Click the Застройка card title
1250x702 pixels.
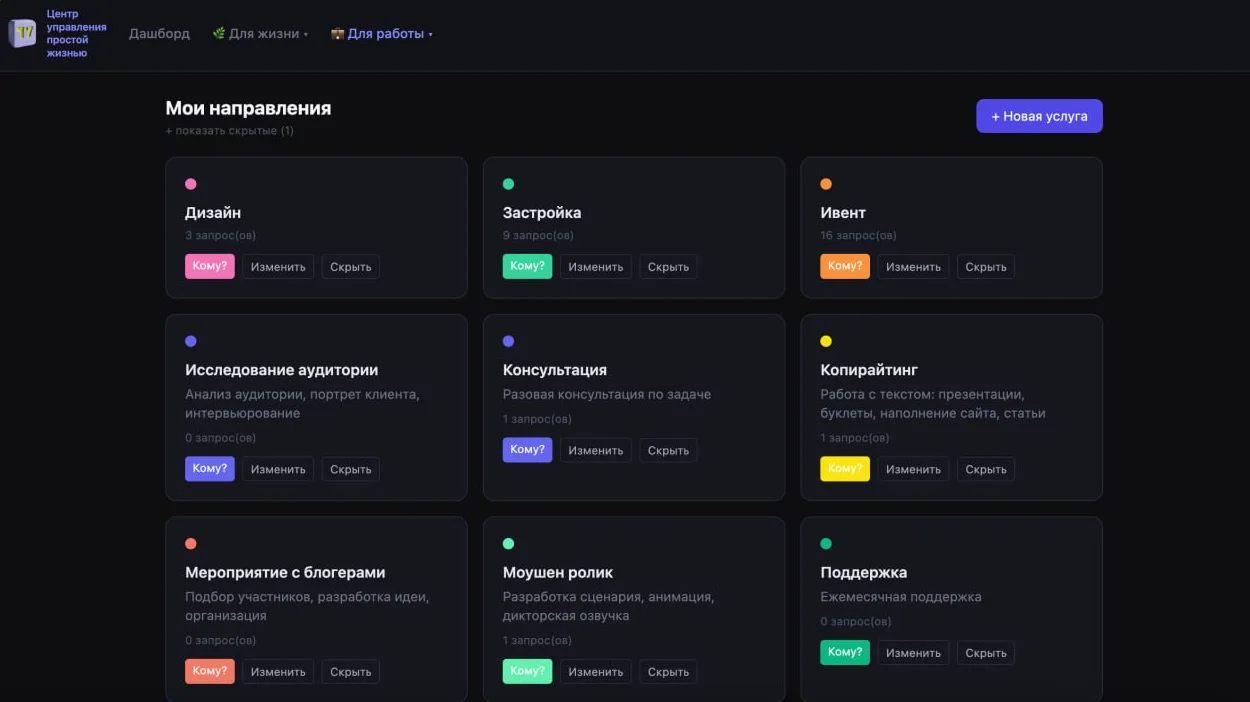(542, 213)
